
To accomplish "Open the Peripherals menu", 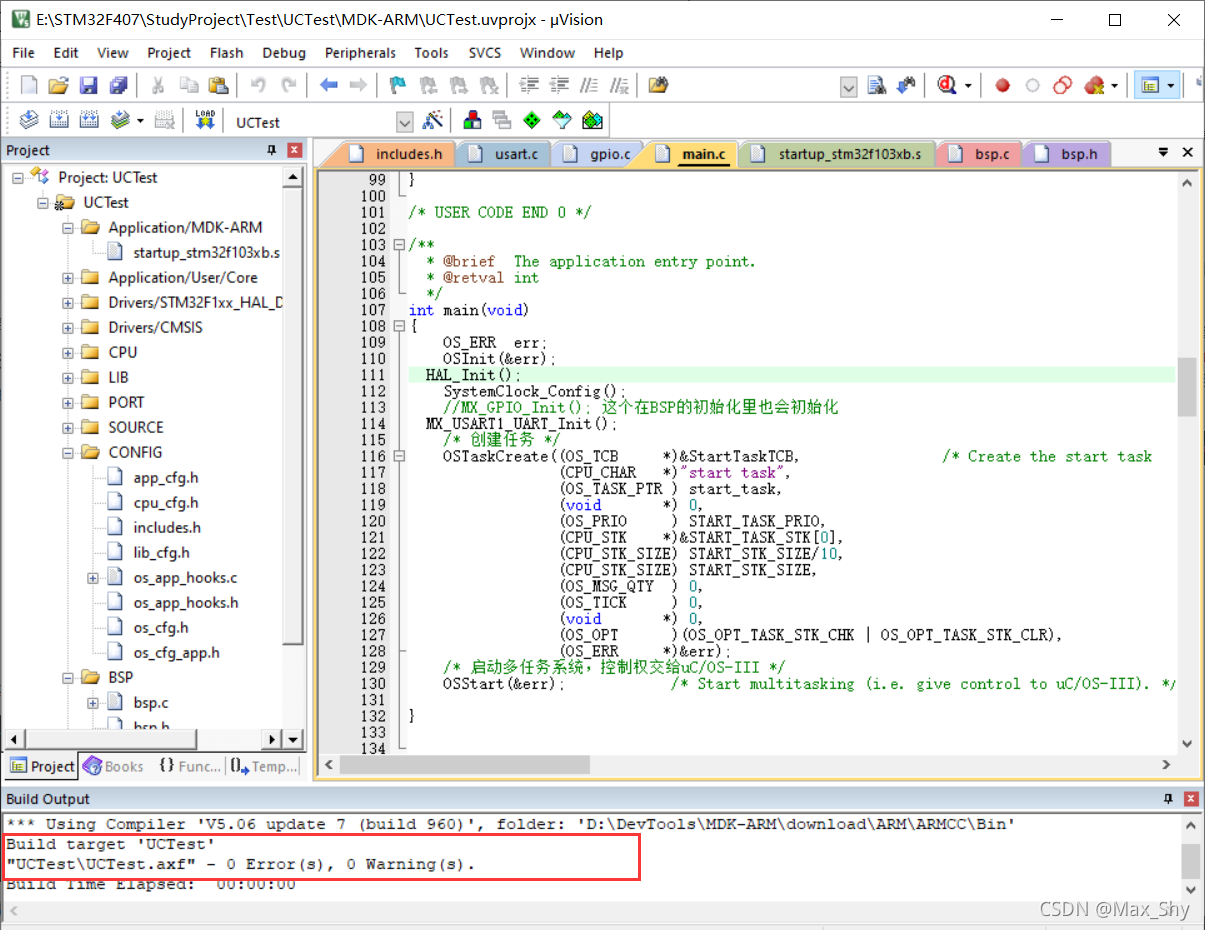I will [360, 53].
